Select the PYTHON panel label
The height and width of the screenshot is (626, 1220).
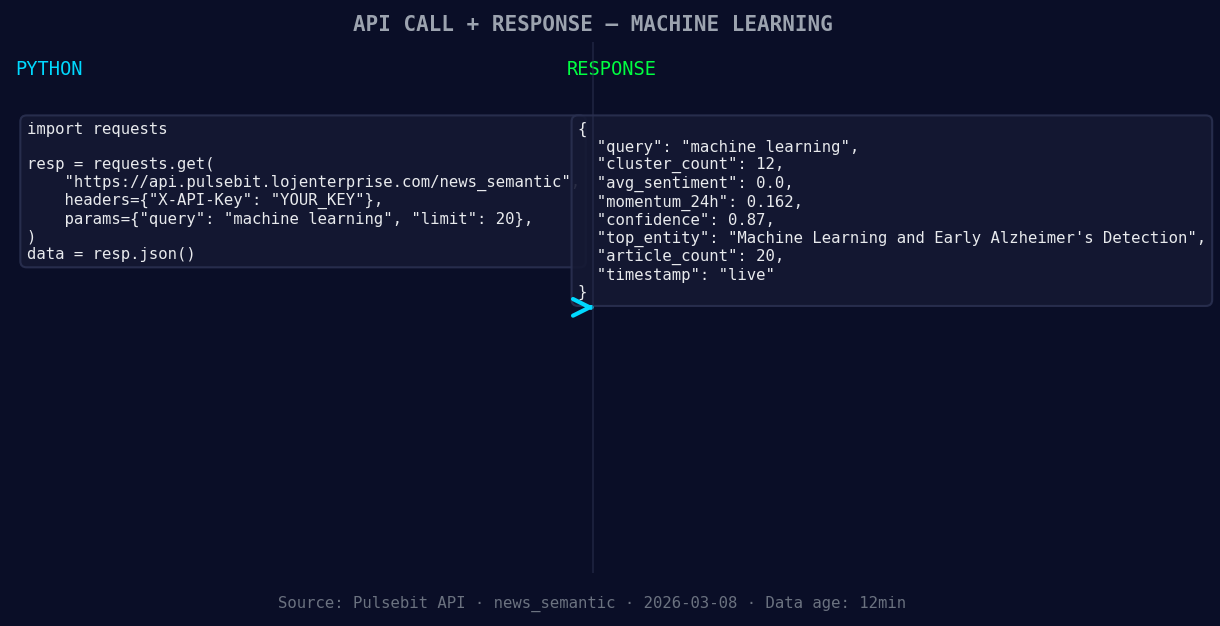coord(49,68)
